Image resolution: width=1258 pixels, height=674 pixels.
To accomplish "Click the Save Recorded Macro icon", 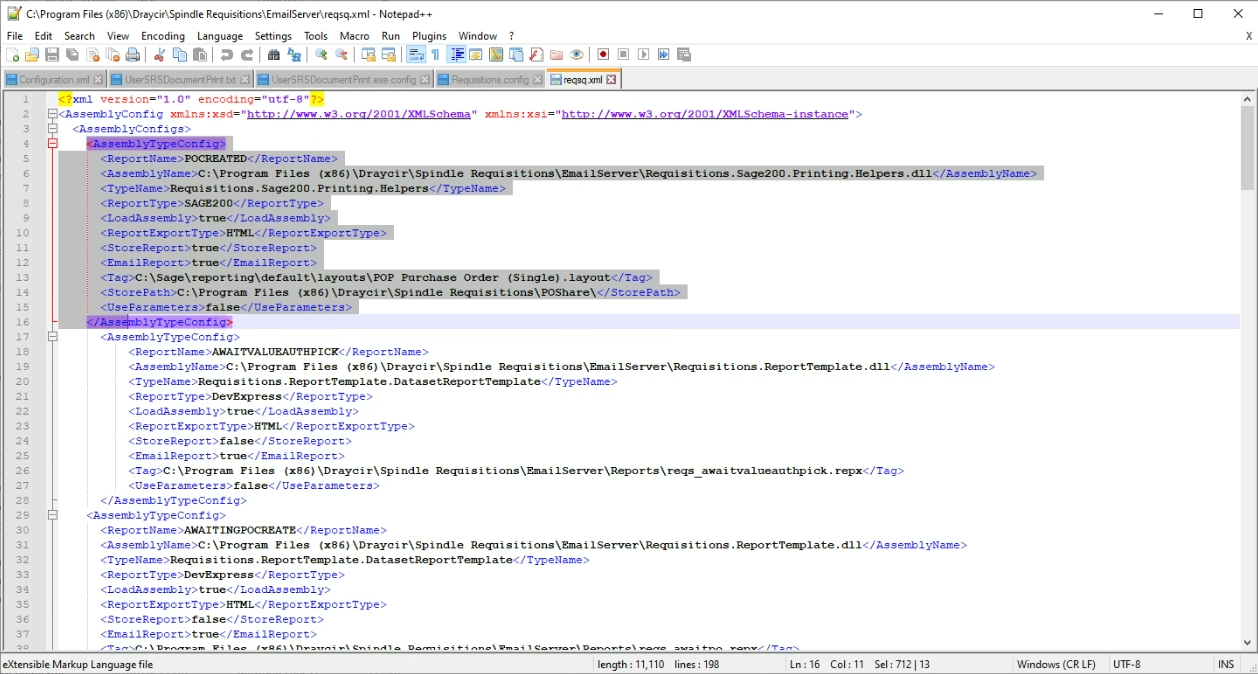I will pyautogui.click(x=683, y=54).
